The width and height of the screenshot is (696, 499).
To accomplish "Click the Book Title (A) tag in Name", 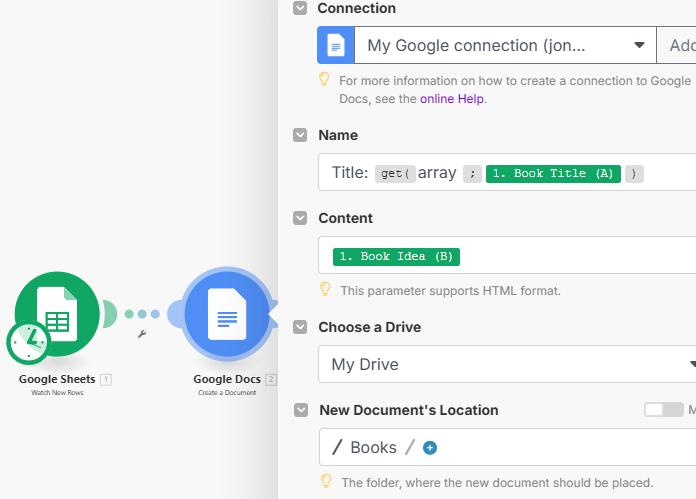I will (553, 173).
